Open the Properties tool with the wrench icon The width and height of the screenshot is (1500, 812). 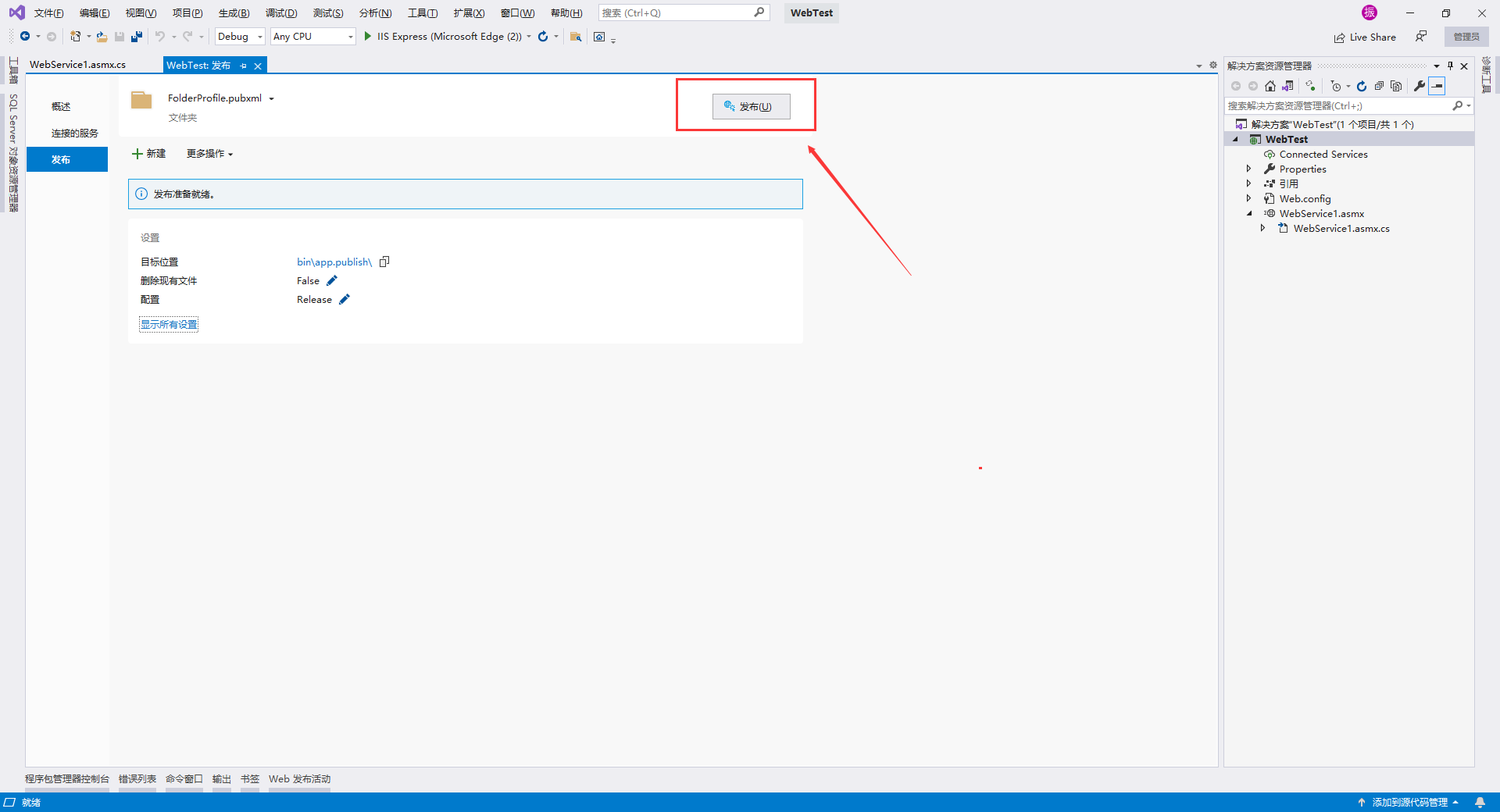[x=1419, y=86]
